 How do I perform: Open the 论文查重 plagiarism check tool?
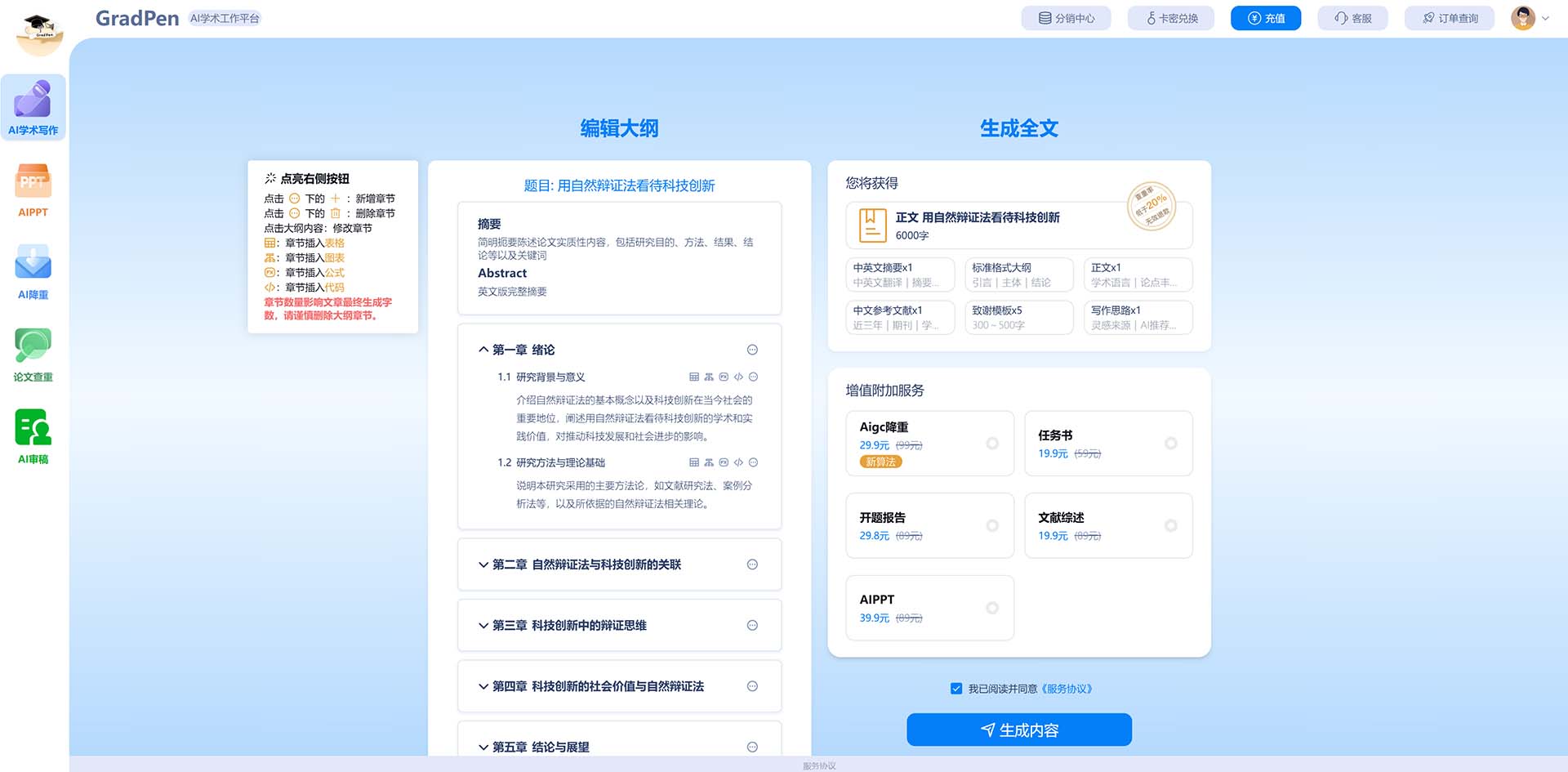(x=33, y=355)
